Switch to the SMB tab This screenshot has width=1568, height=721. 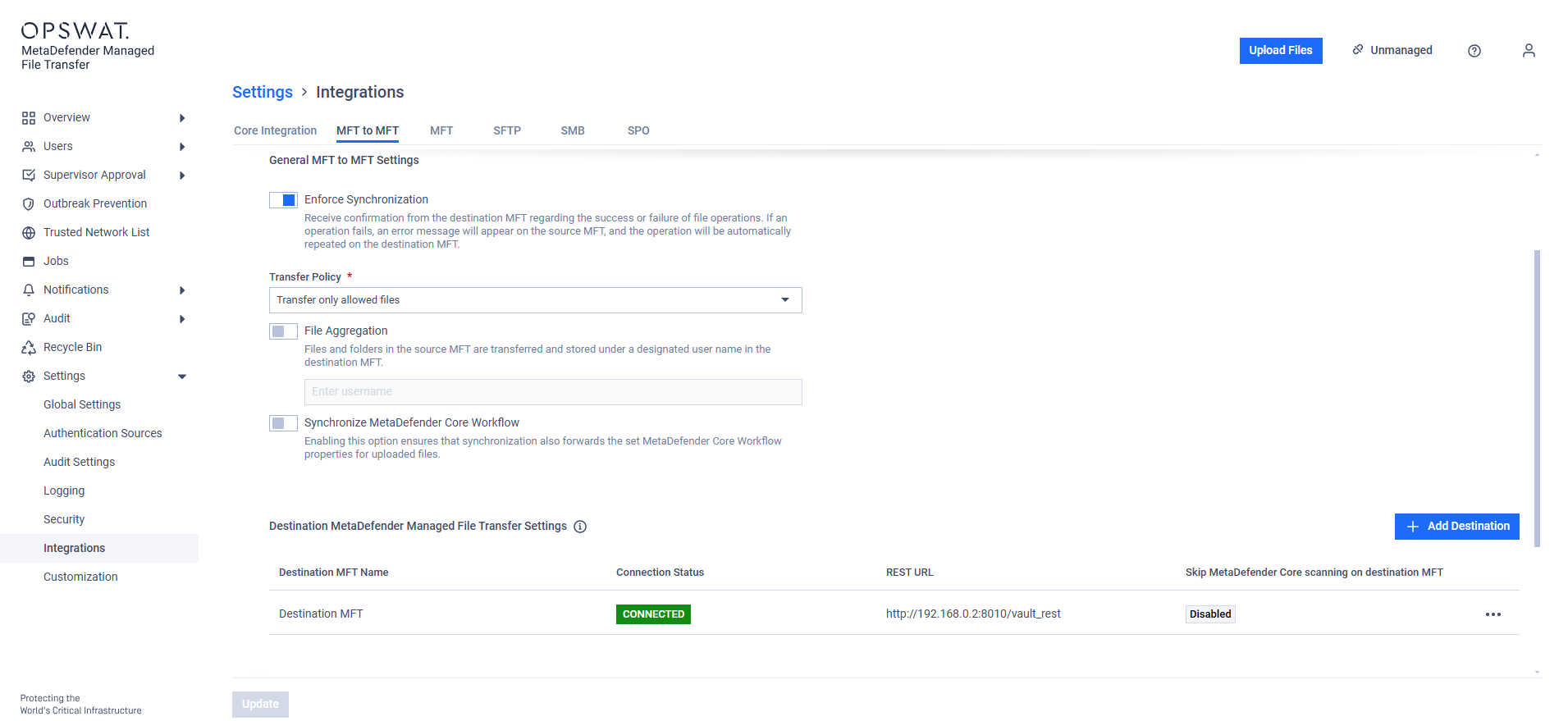pos(573,130)
